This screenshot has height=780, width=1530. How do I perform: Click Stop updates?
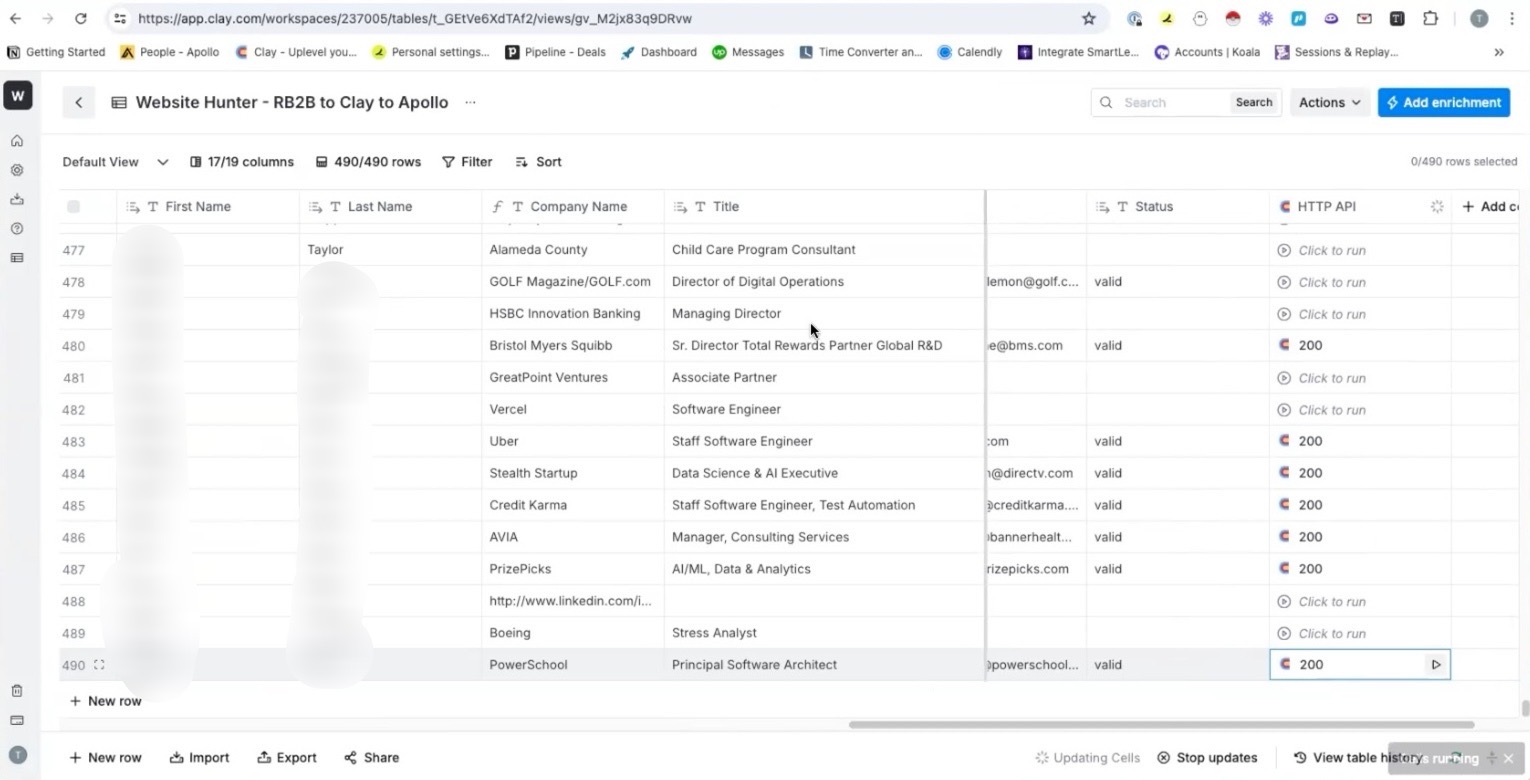coord(1207,758)
